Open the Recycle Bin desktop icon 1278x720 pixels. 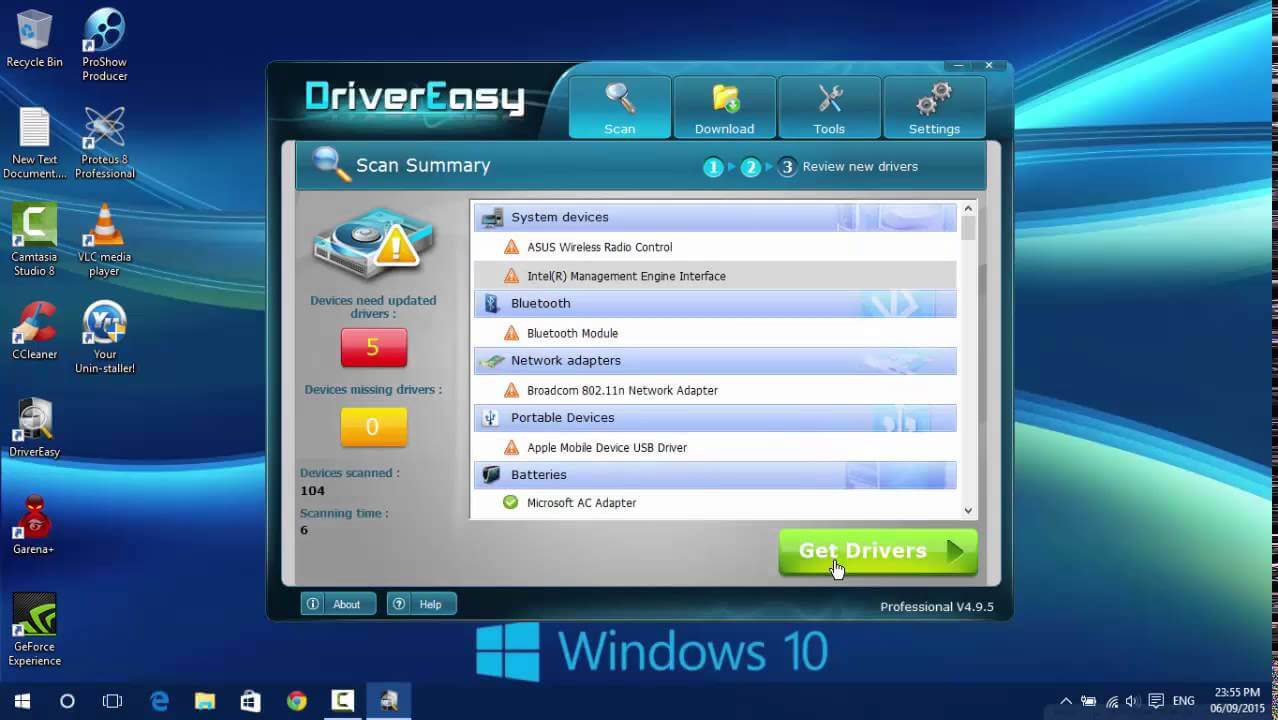pyautogui.click(x=34, y=39)
